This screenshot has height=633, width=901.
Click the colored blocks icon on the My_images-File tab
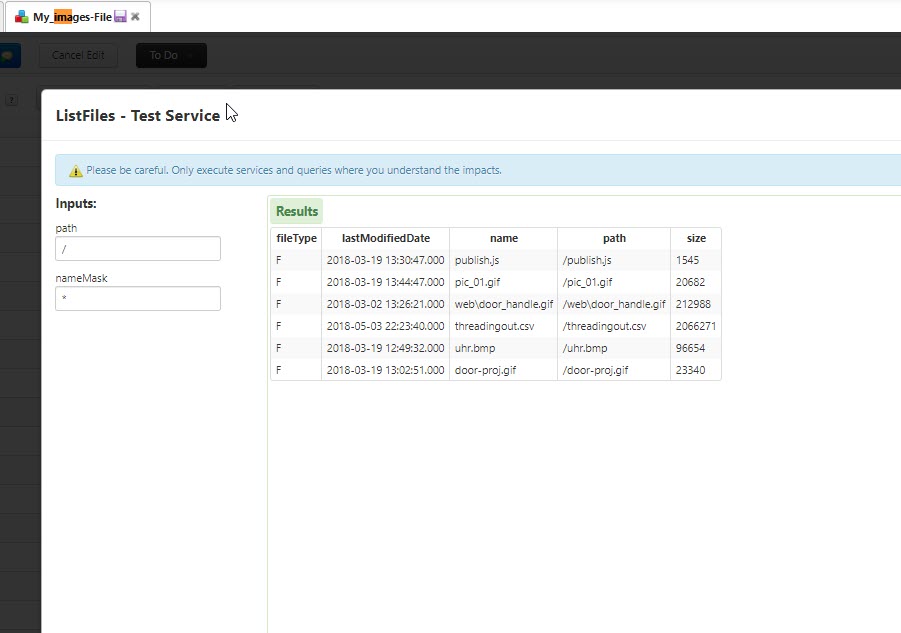pos(21,16)
